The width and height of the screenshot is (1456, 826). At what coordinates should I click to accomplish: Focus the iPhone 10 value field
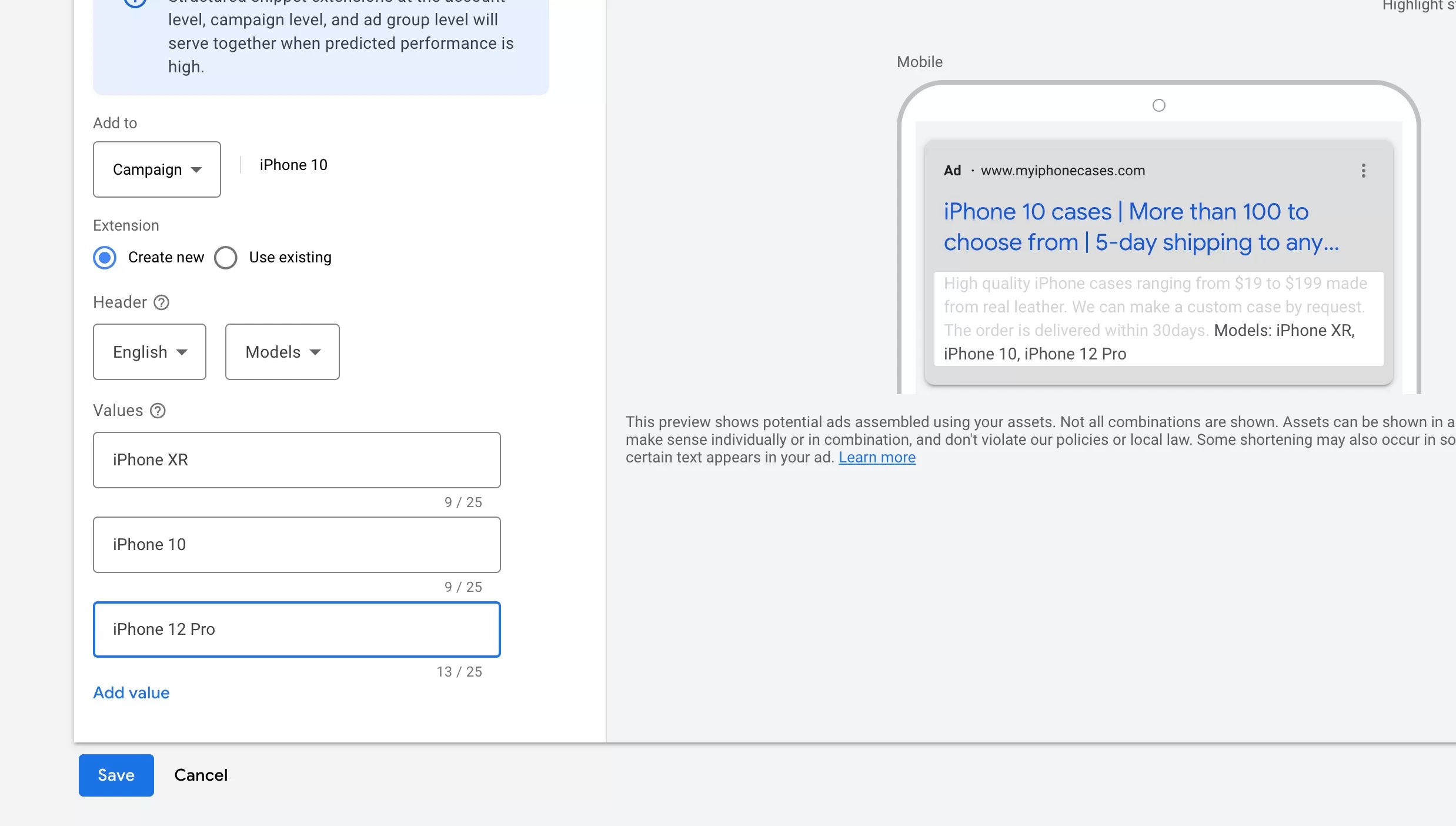point(297,545)
